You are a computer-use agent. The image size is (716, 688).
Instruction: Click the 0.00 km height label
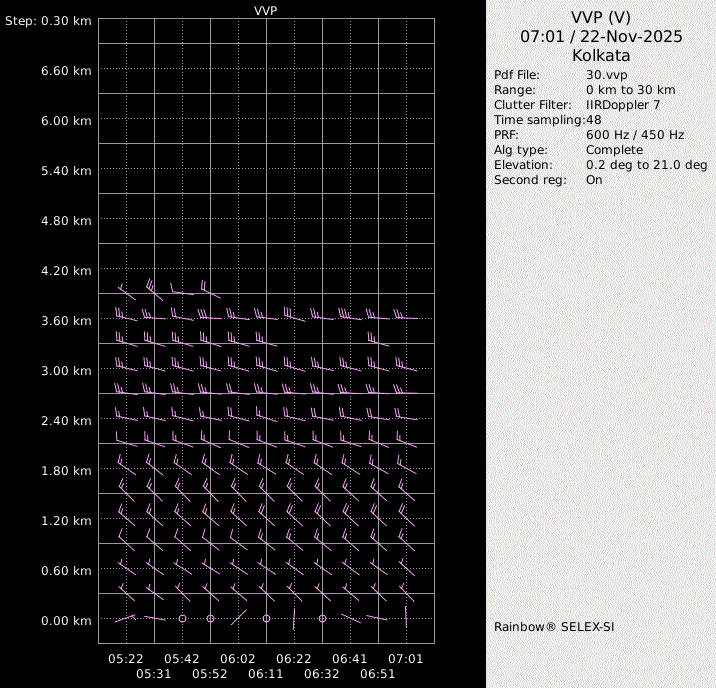point(68,620)
